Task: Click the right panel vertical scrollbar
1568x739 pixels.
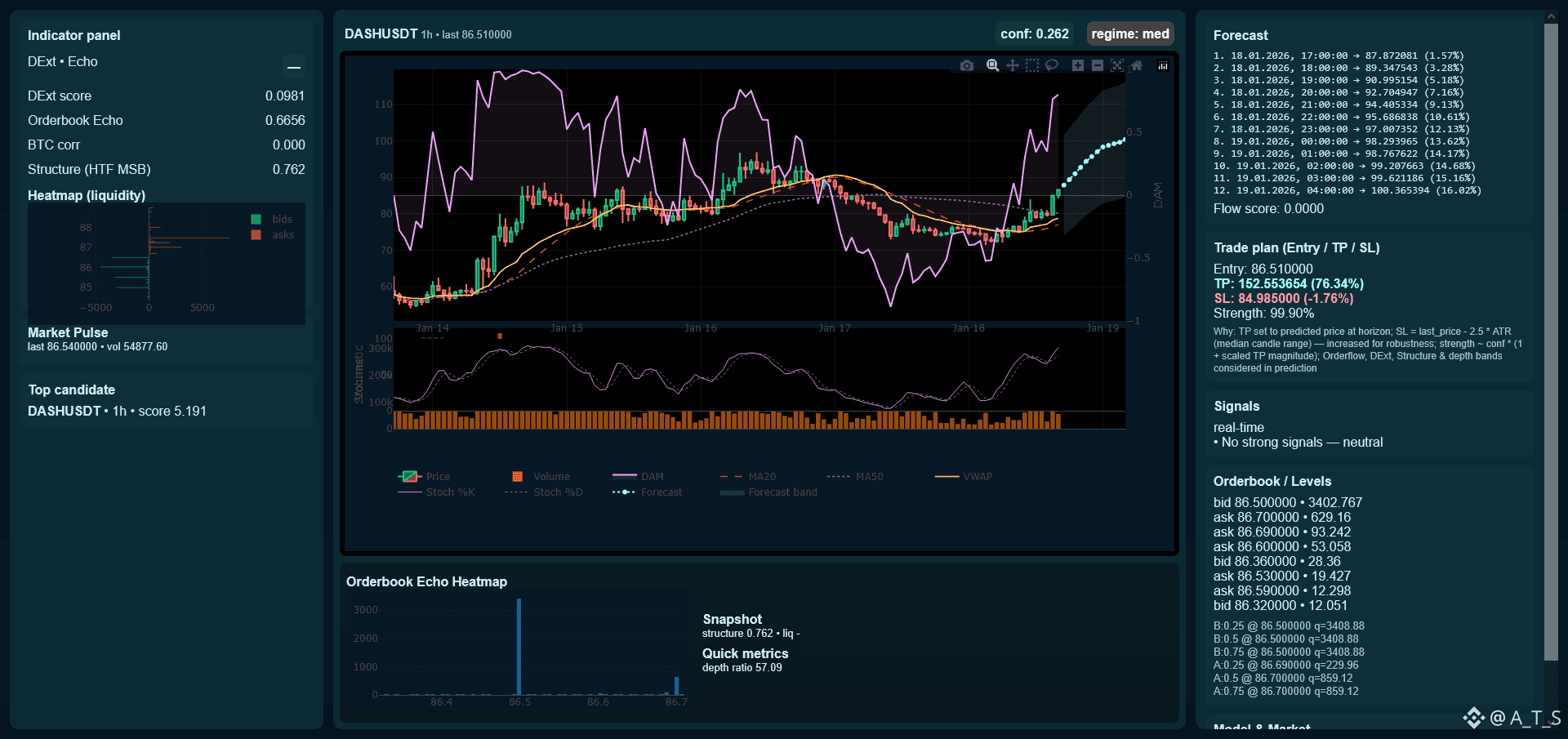Action: point(1551,343)
